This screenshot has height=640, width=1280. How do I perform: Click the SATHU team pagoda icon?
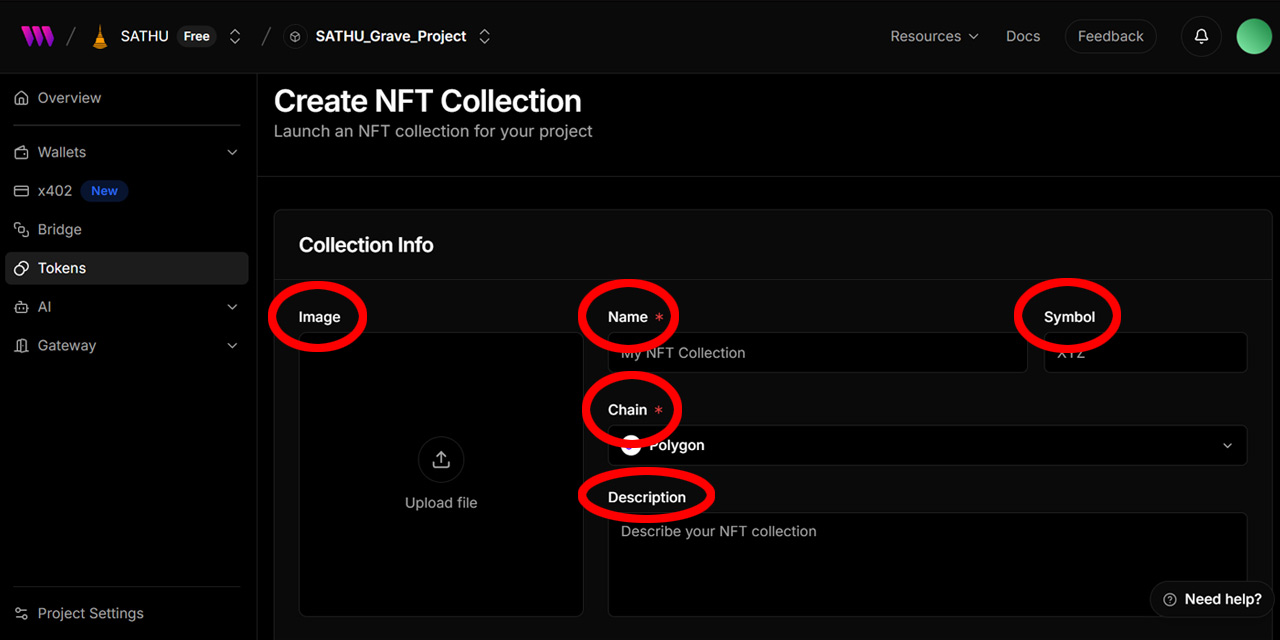[x=100, y=37]
